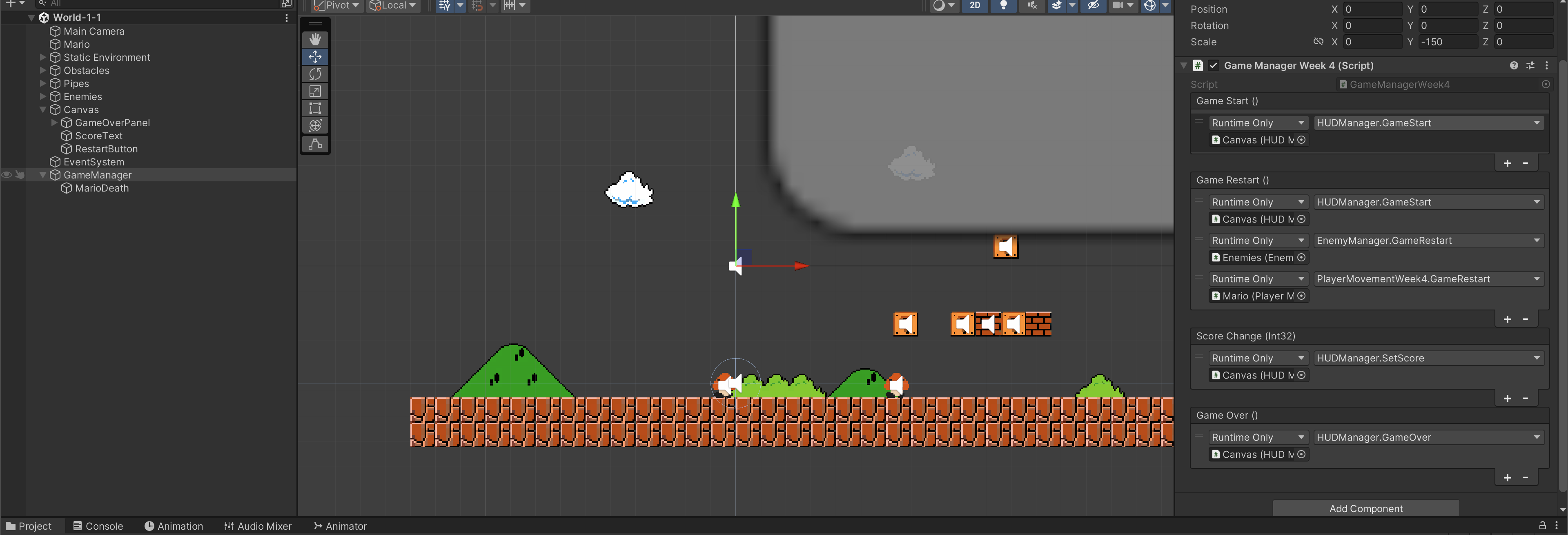
Task: Switch to the Animation tab
Action: click(174, 526)
